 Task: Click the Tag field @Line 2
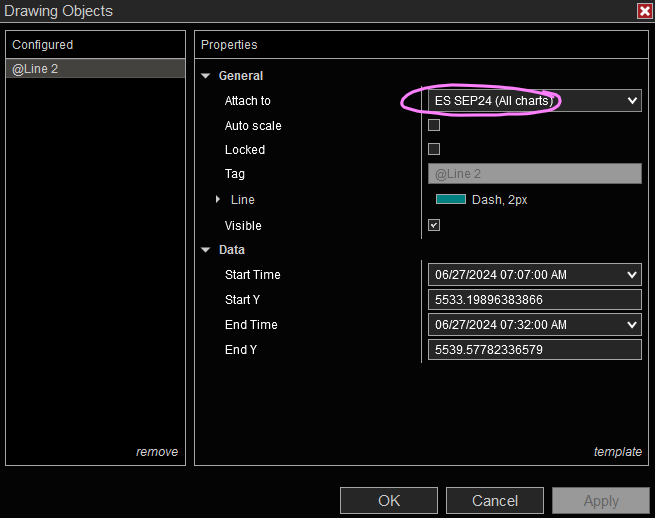[535, 174]
